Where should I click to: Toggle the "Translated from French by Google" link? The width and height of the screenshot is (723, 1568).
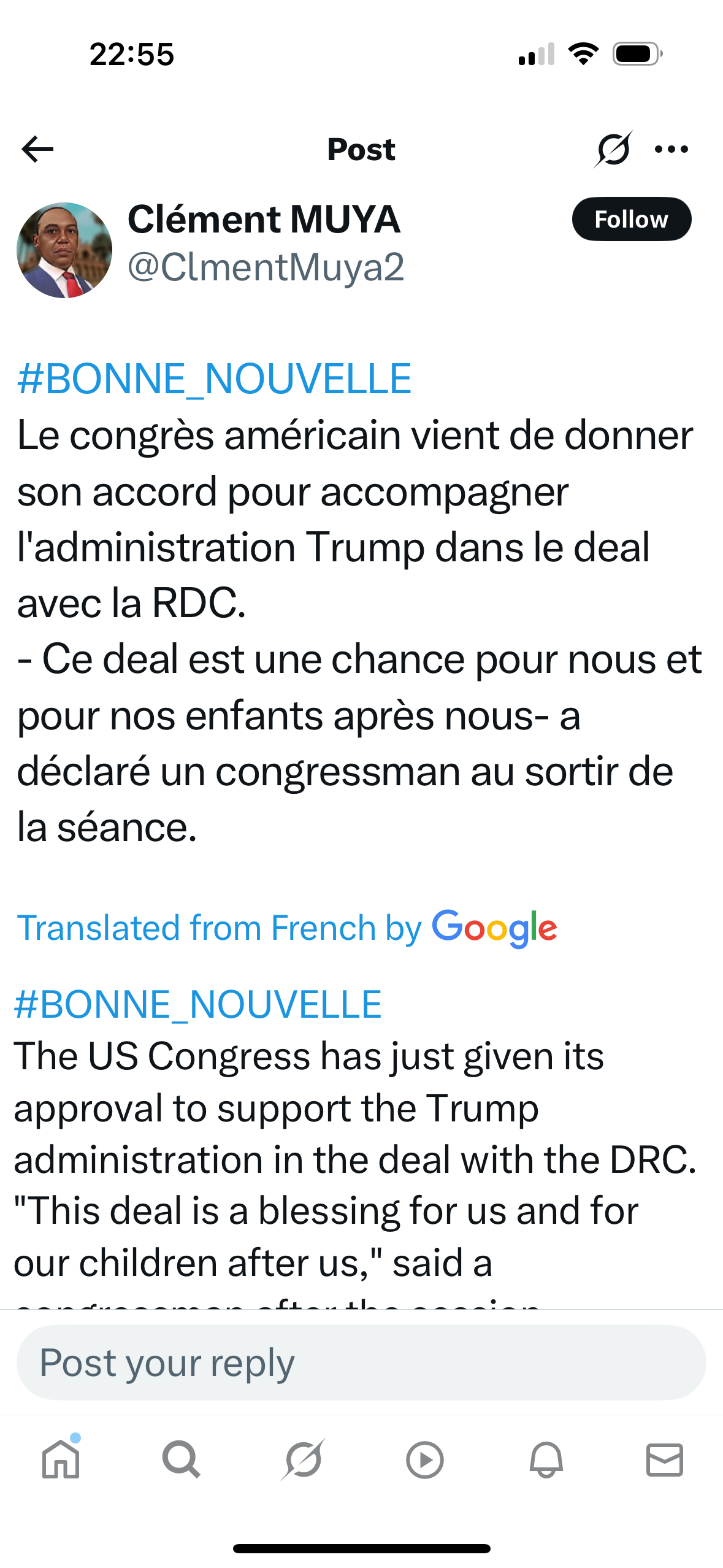(x=286, y=927)
